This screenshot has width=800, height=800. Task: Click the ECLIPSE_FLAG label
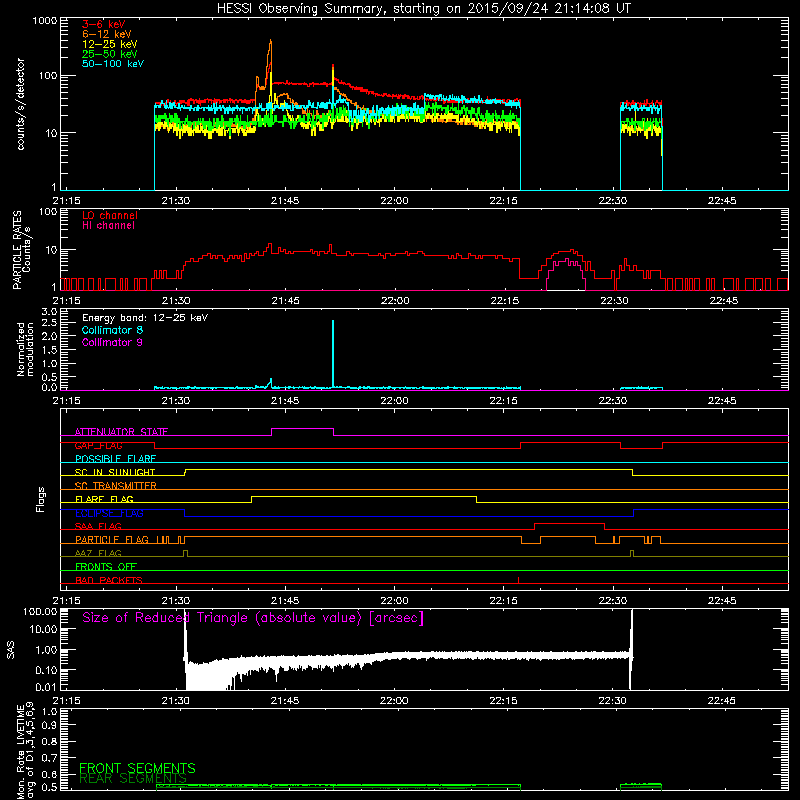(x=109, y=513)
